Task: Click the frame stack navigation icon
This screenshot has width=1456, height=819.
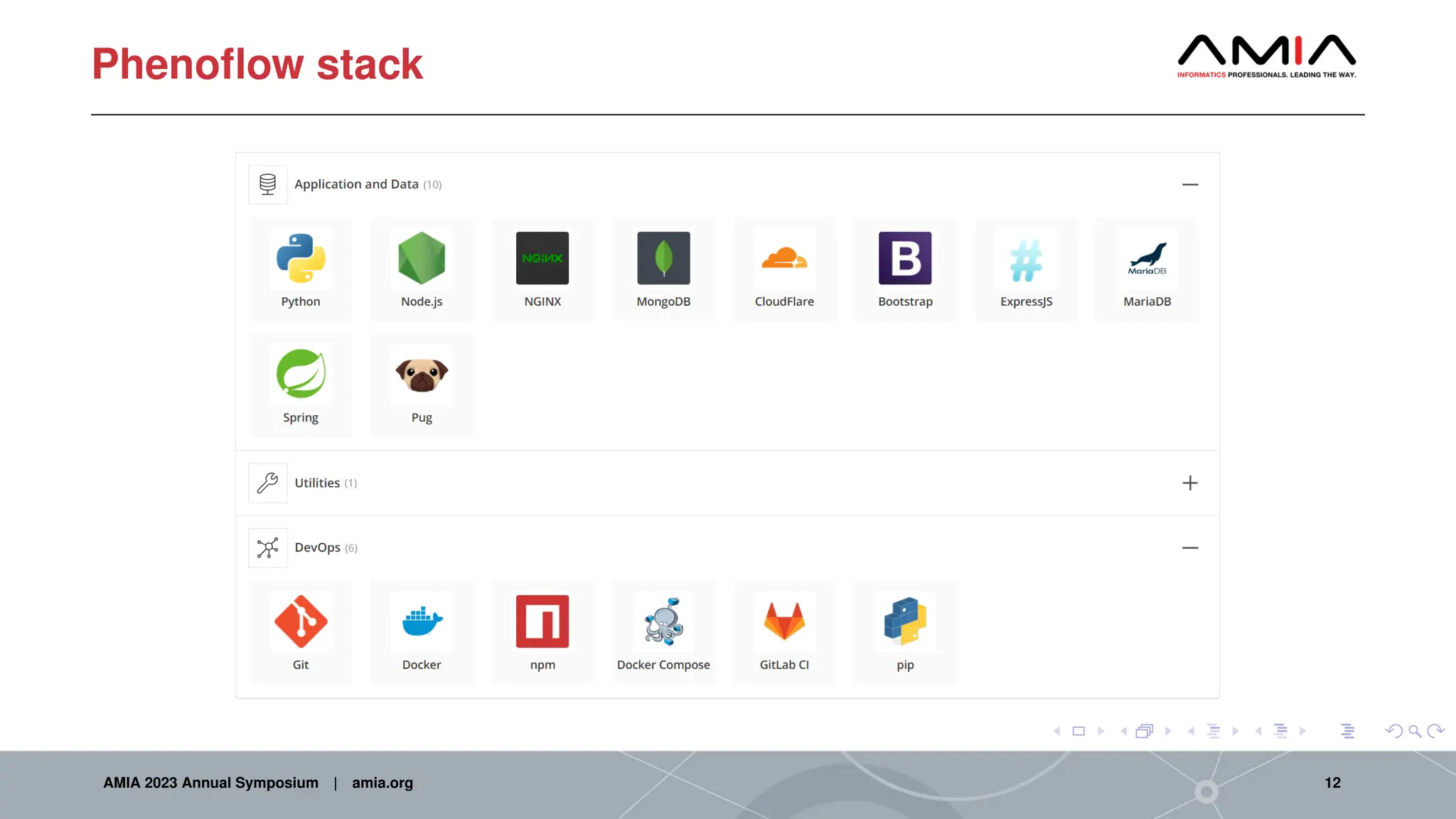Action: pyautogui.click(x=1144, y=731)
